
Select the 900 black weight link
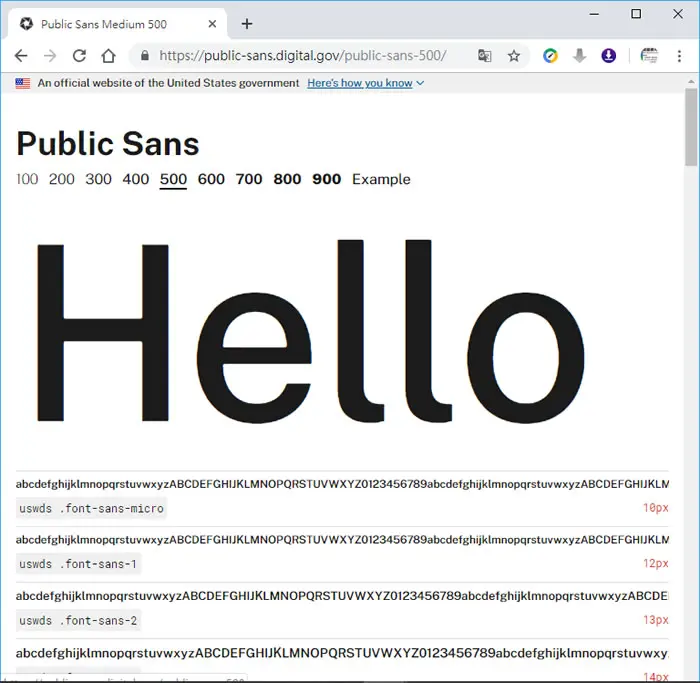pyautogui.click(x=327, y=179)
